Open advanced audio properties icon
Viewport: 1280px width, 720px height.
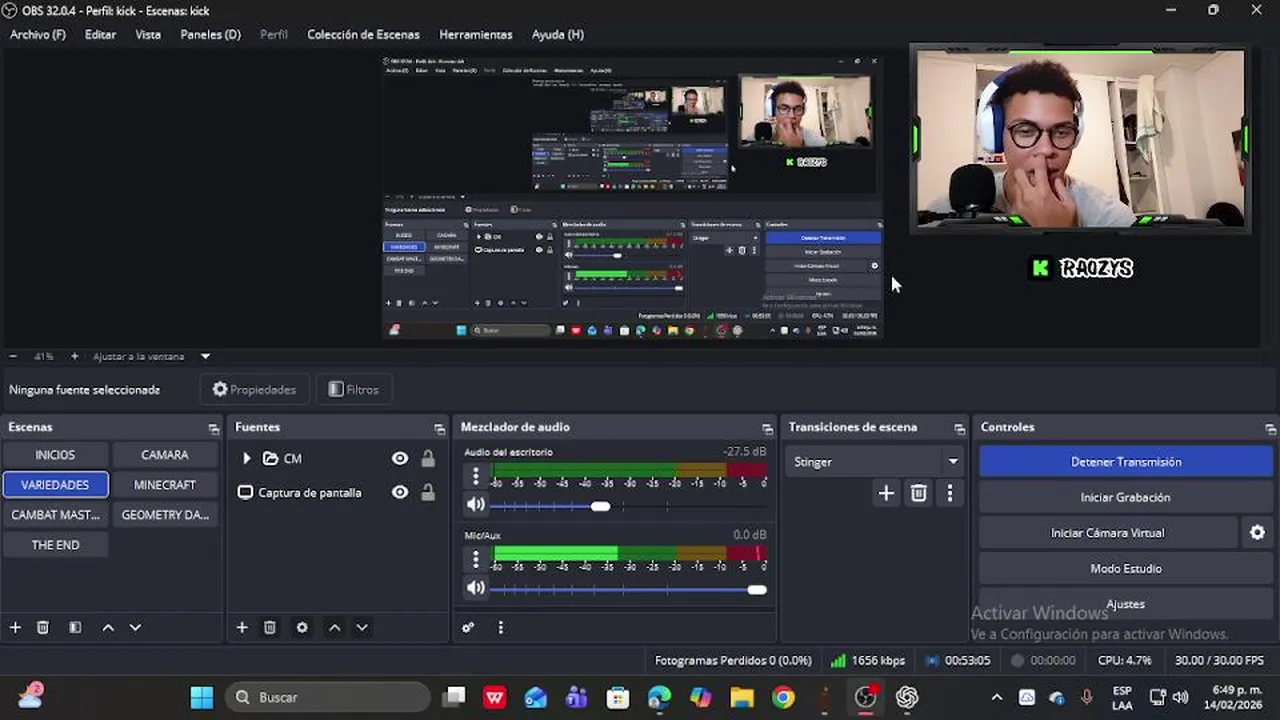pyautogui.click(x=468, y=627)
